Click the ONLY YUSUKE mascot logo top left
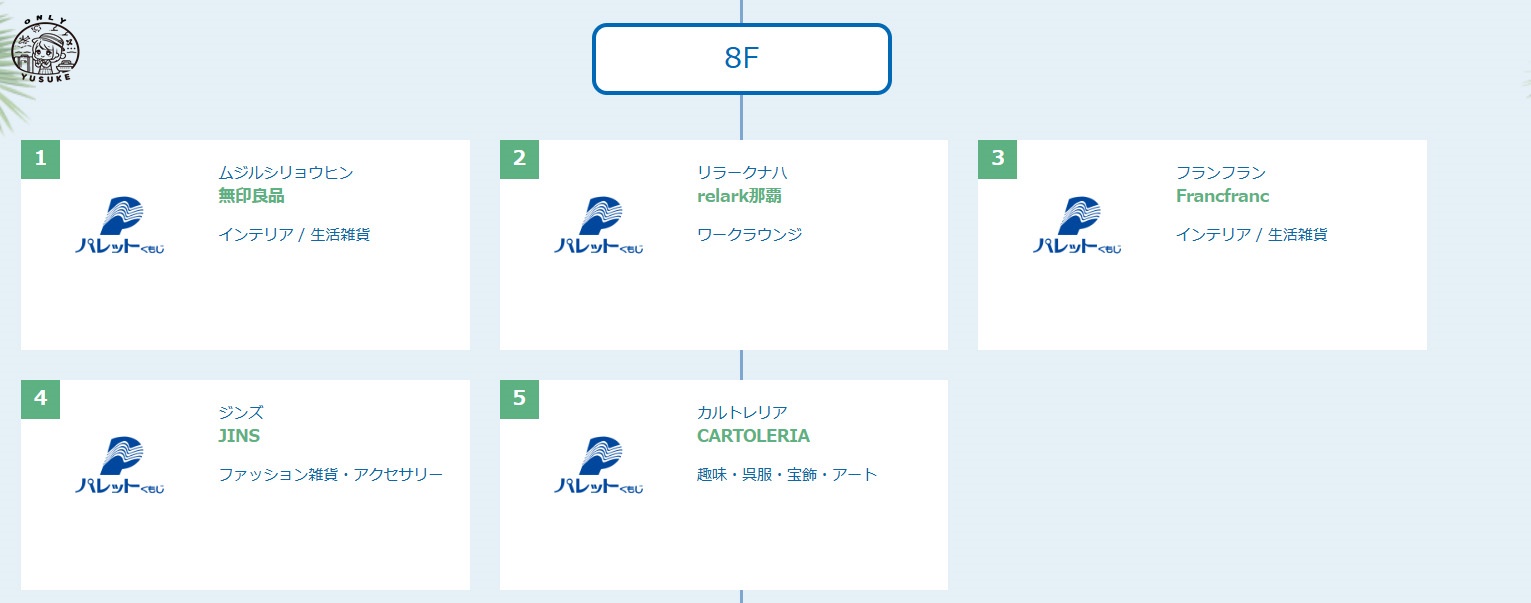 click(x=45, y=47)
